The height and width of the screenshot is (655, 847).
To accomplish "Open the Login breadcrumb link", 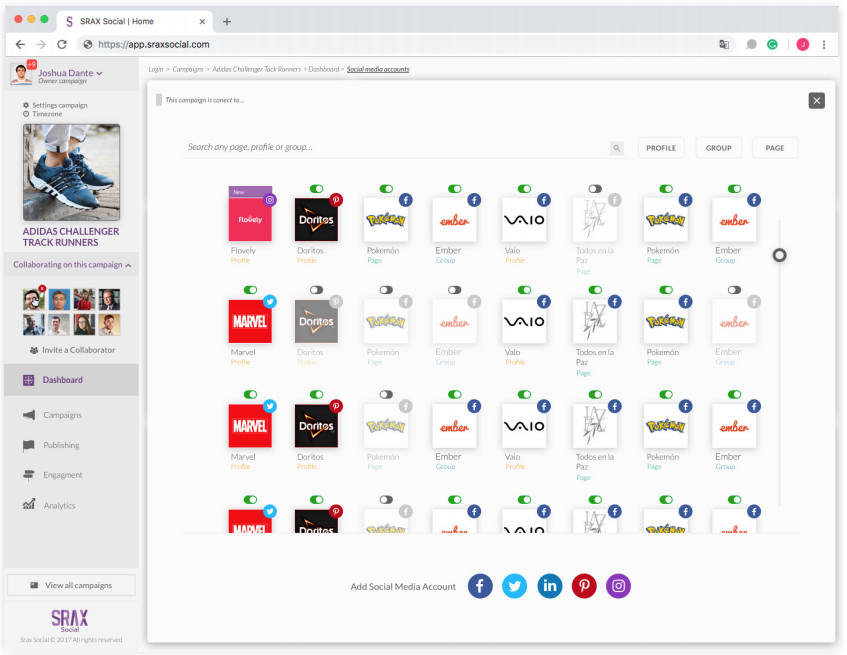I will coord(156,69).
